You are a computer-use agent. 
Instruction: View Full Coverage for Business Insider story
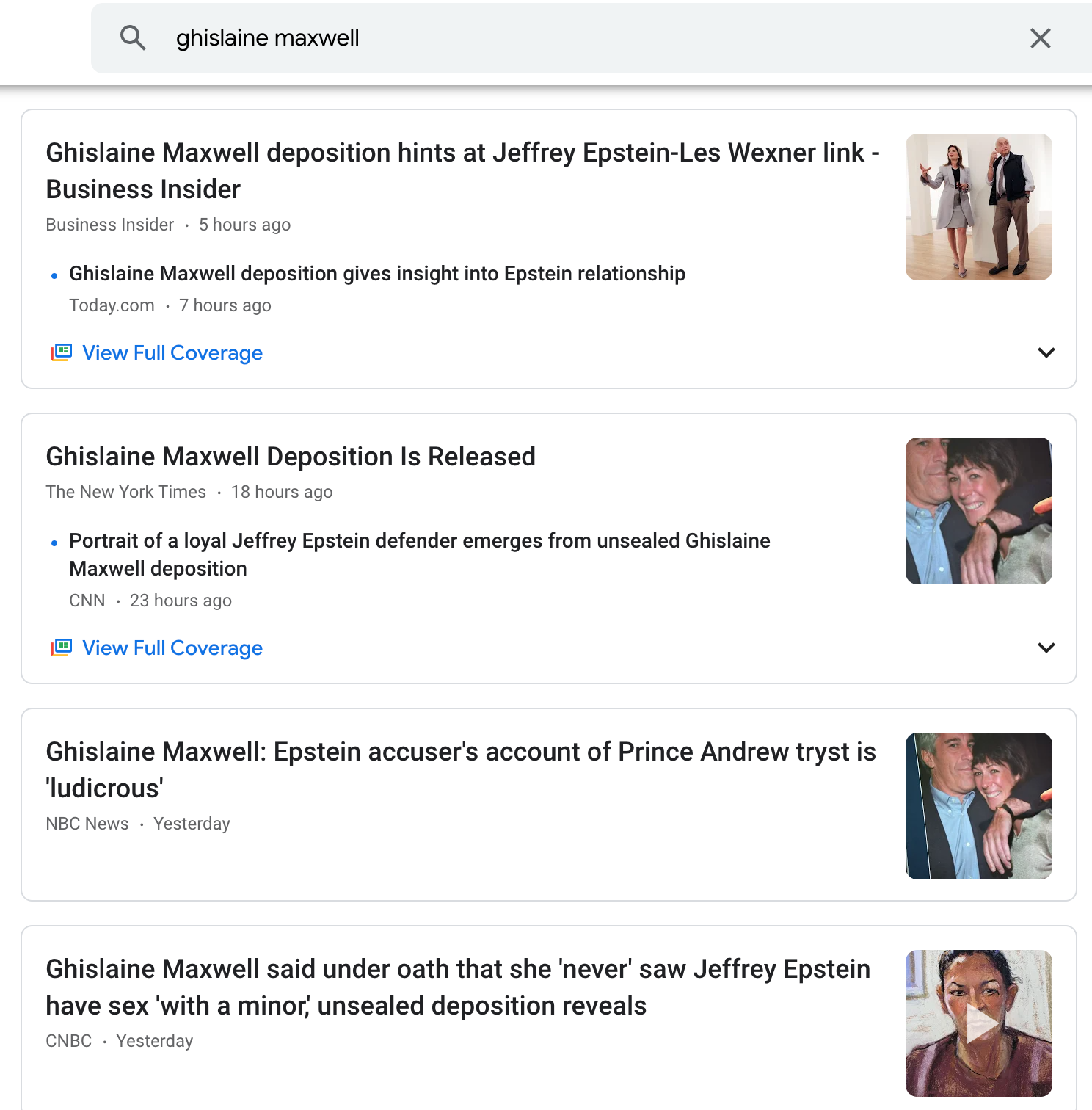(x=172, y=353)
